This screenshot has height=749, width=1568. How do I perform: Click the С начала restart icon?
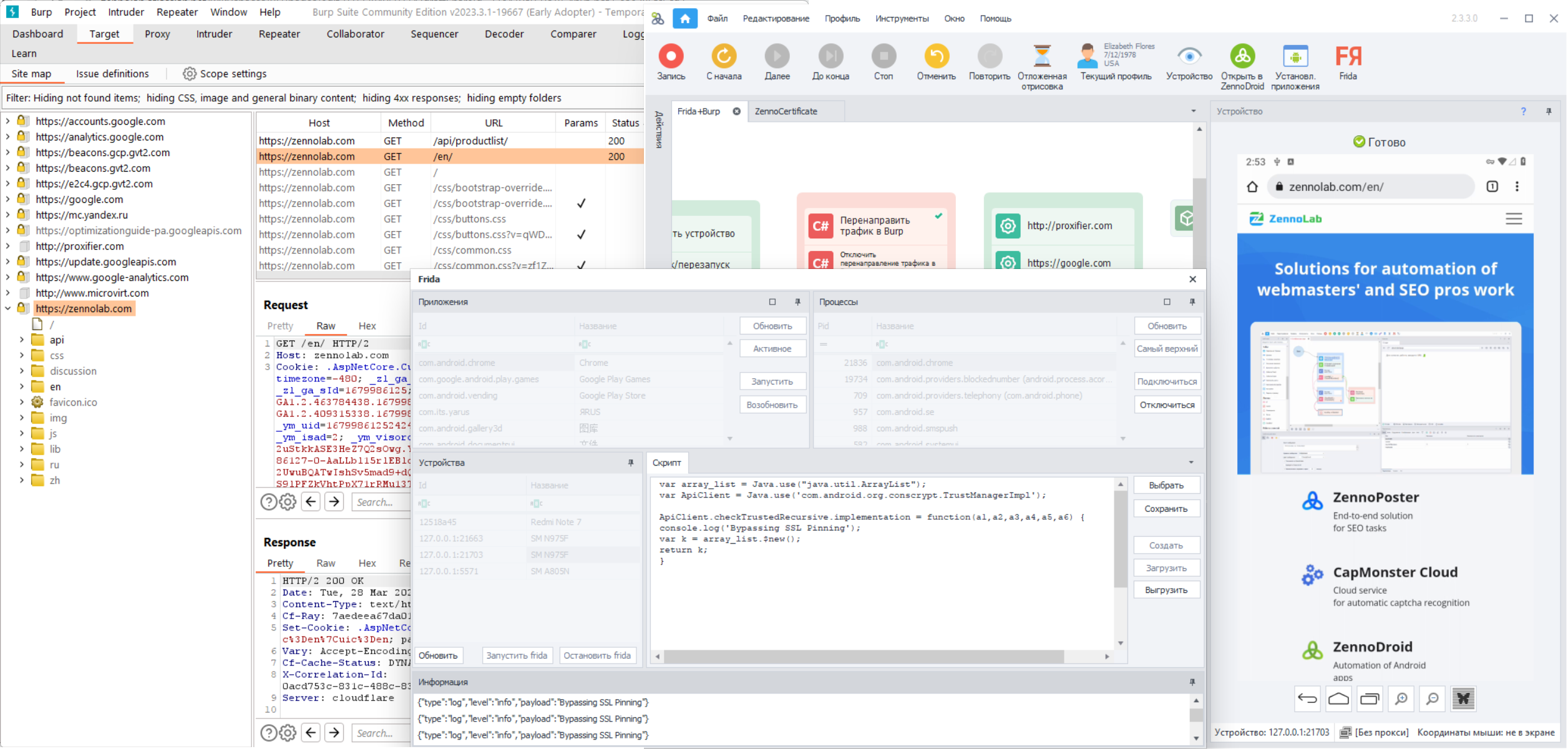(x=724, y=57)
